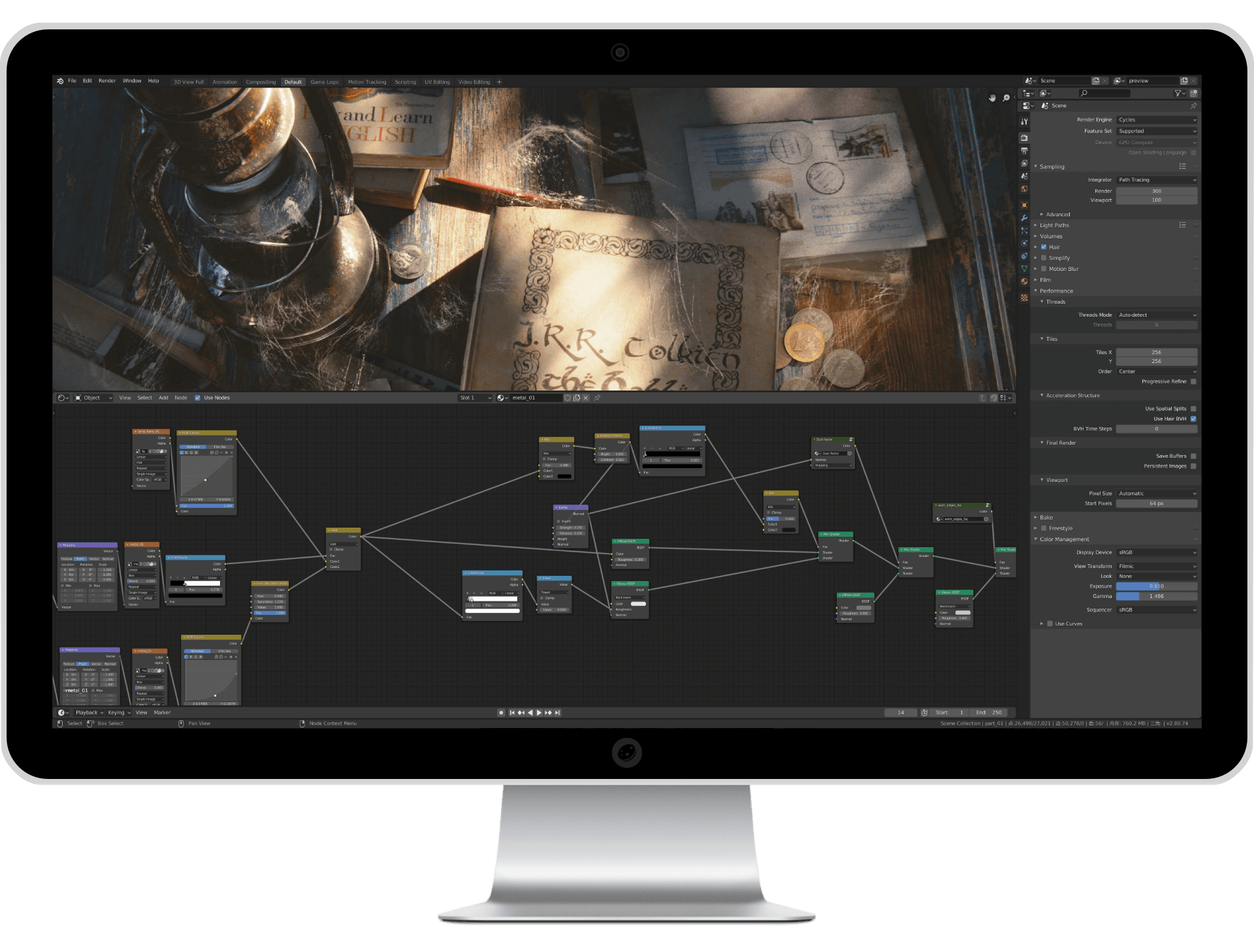Open the Tool properties tab icon
The width and height of the screenshot is (1254, 952).
(1024, 121)
